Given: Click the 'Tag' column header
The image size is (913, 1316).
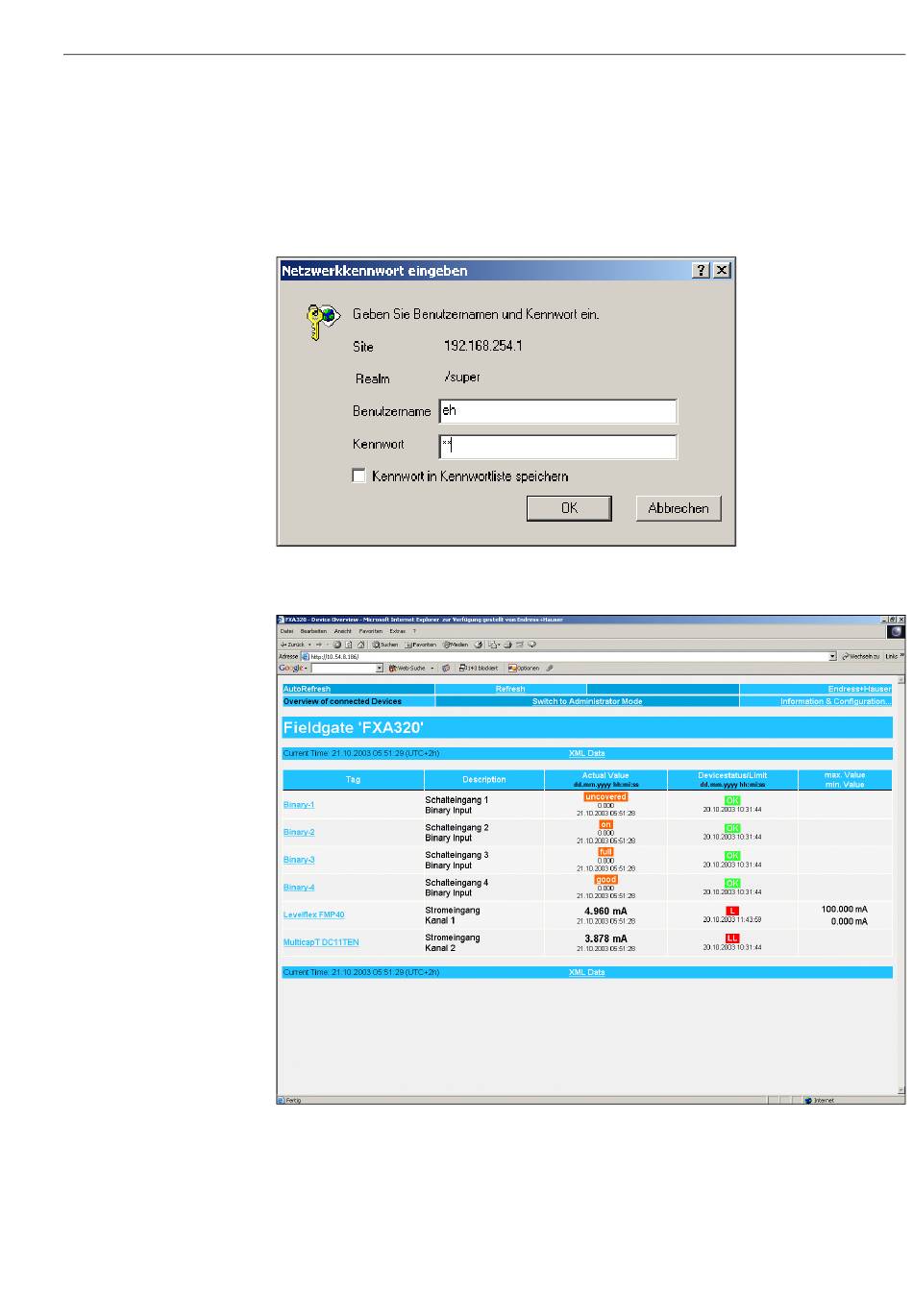Looking at the screenshot, I should [353, 779].
